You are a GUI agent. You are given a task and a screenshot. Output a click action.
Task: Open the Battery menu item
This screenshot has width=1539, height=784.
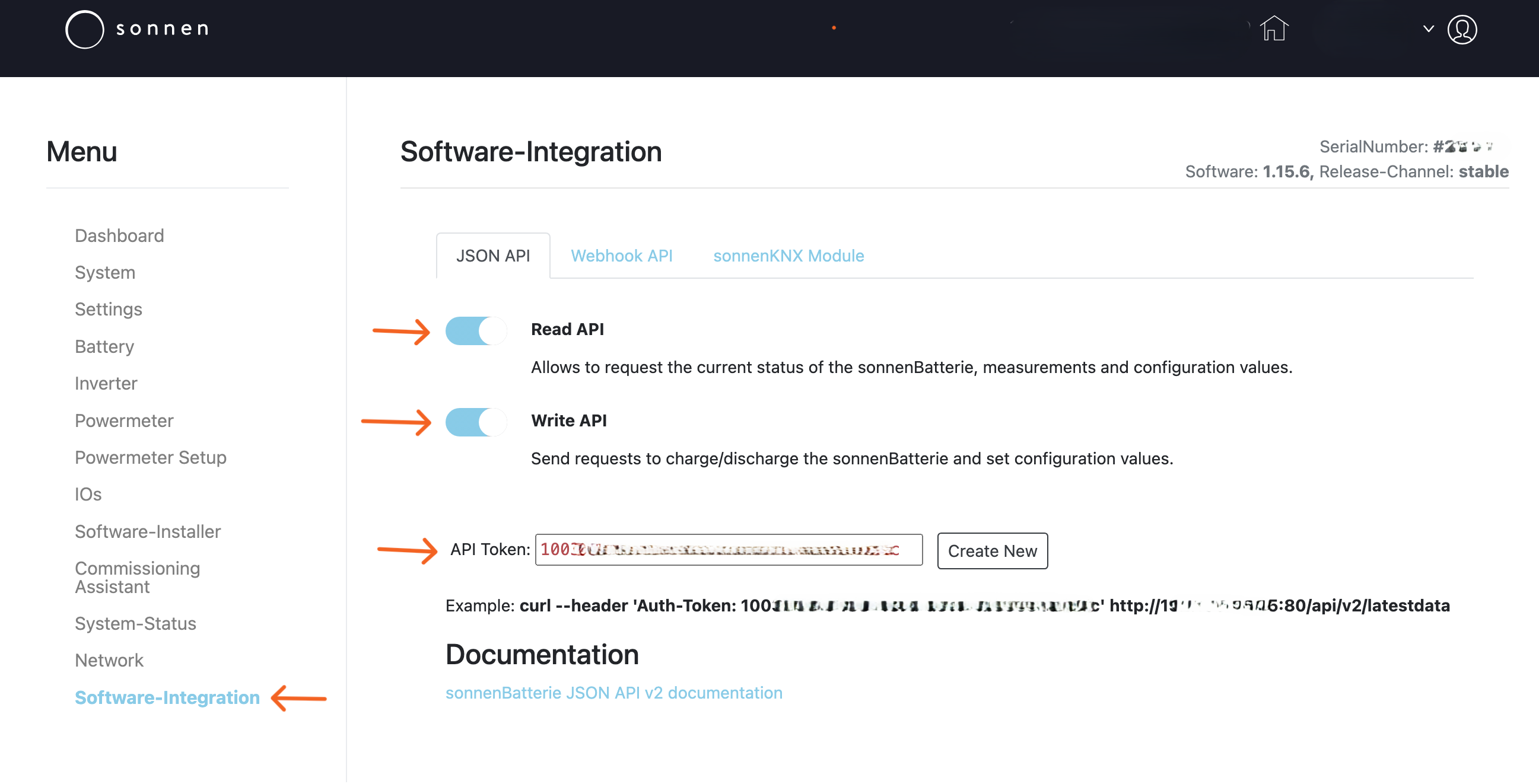pos(104,346)
